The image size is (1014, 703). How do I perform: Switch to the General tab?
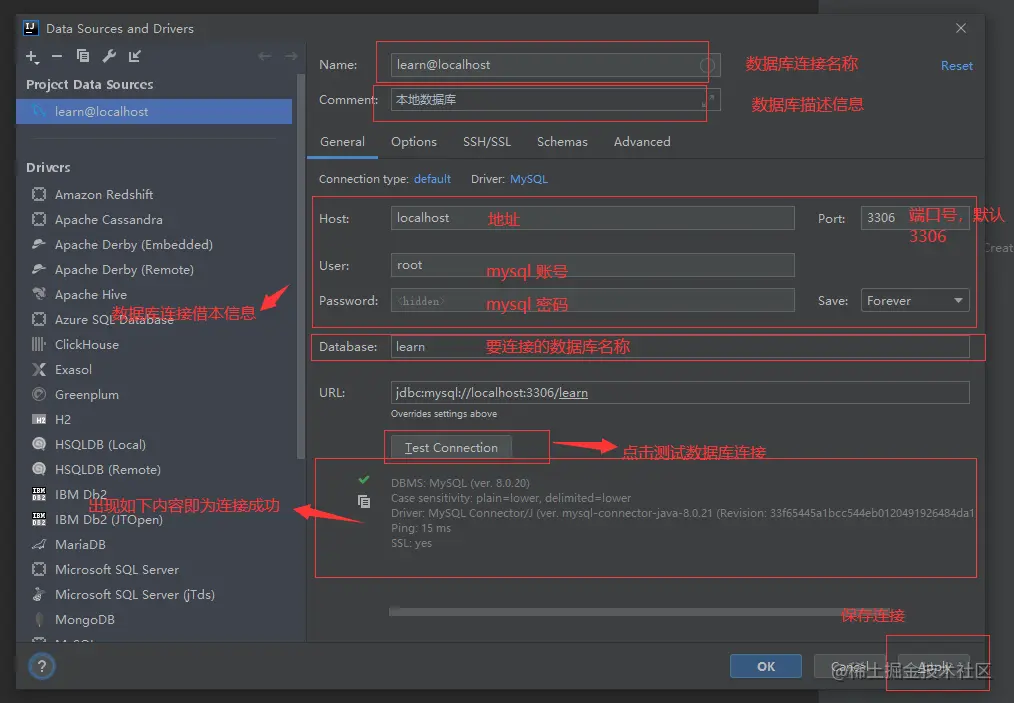pos(342,142)
